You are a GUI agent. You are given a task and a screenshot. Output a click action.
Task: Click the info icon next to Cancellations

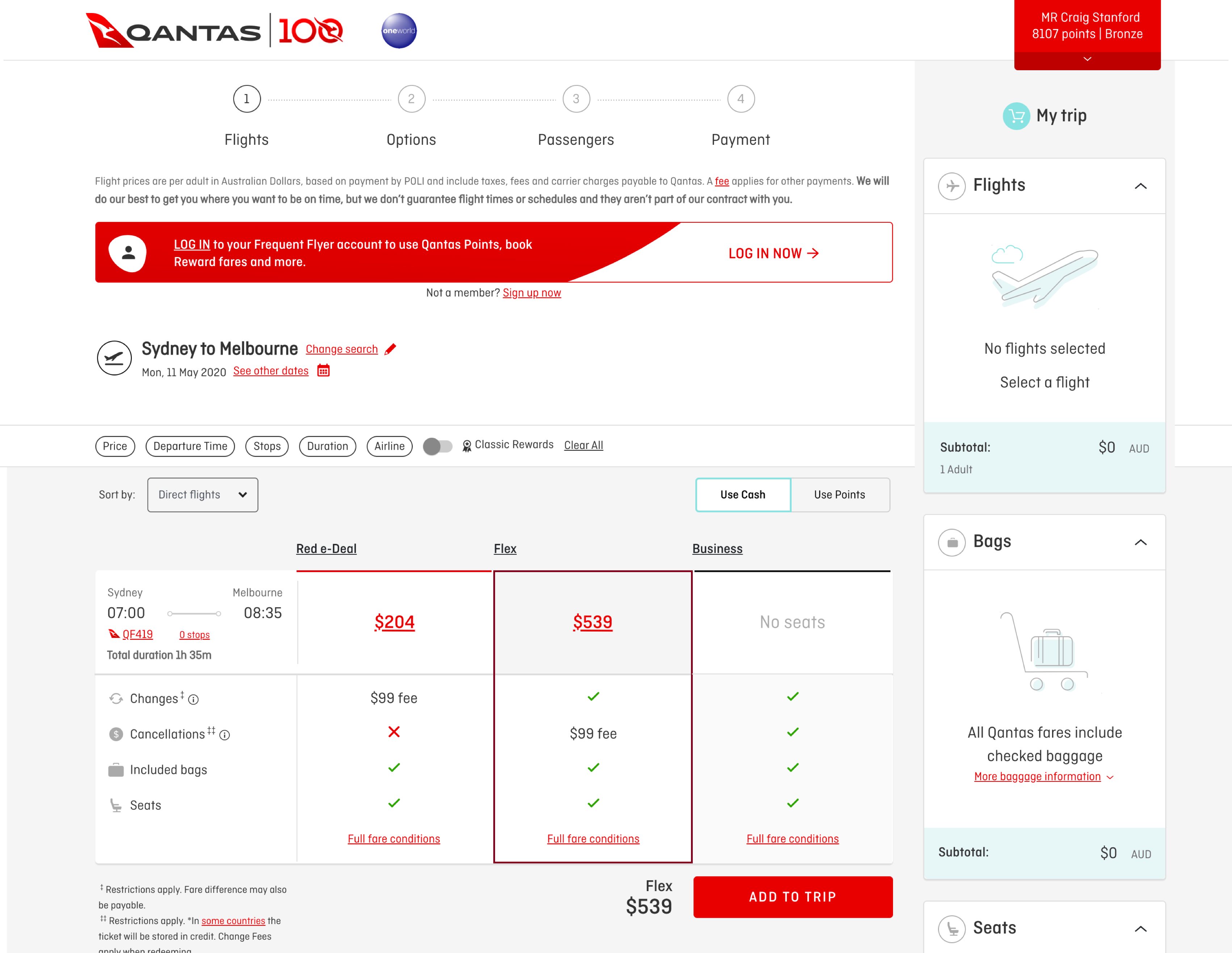click(x=225, y=735)
